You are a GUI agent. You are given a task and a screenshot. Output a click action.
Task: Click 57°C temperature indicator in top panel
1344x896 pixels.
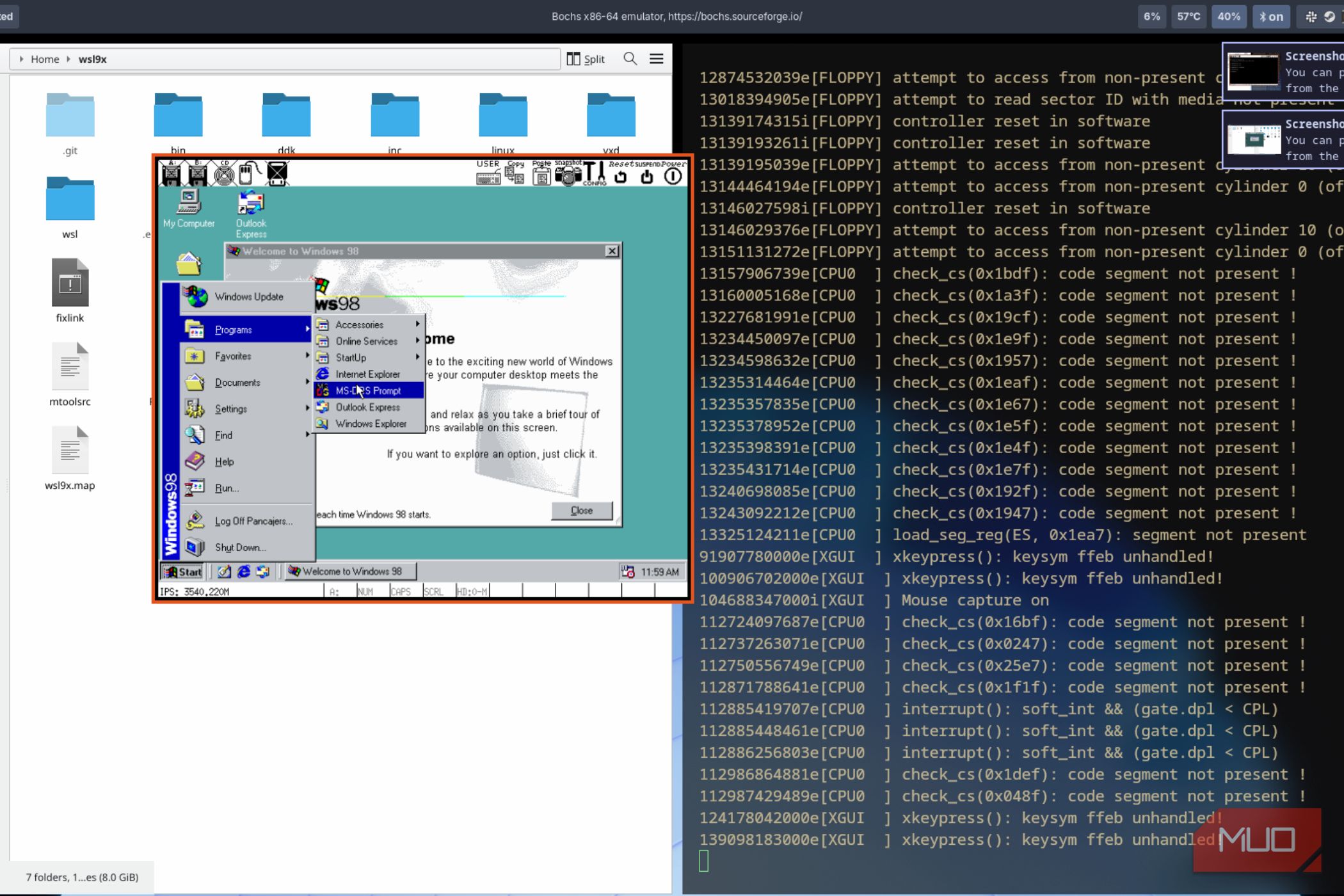[1188, 17]
